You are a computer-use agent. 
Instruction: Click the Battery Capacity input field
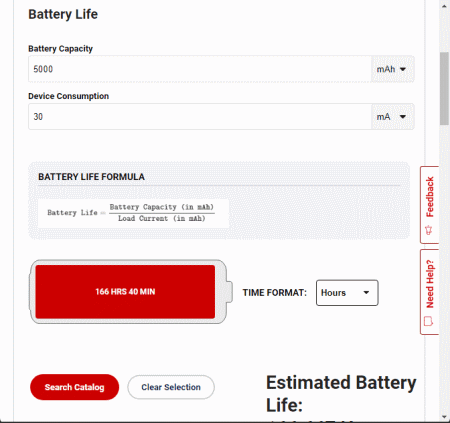pos(200,69)
